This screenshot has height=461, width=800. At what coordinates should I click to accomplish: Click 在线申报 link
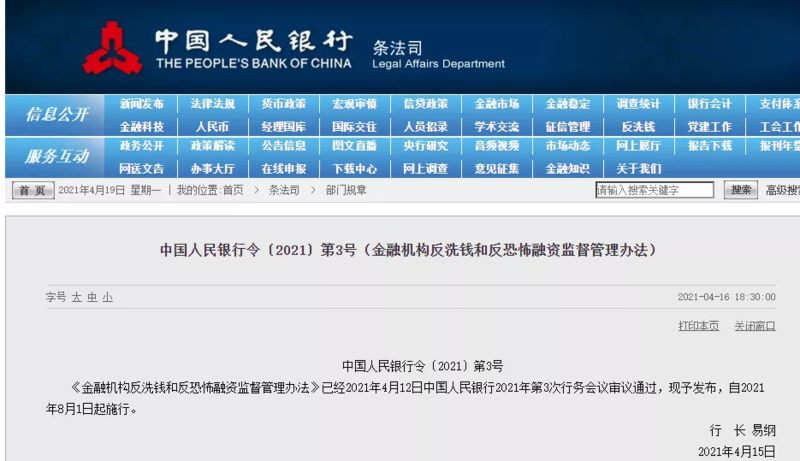coord(284,168)
